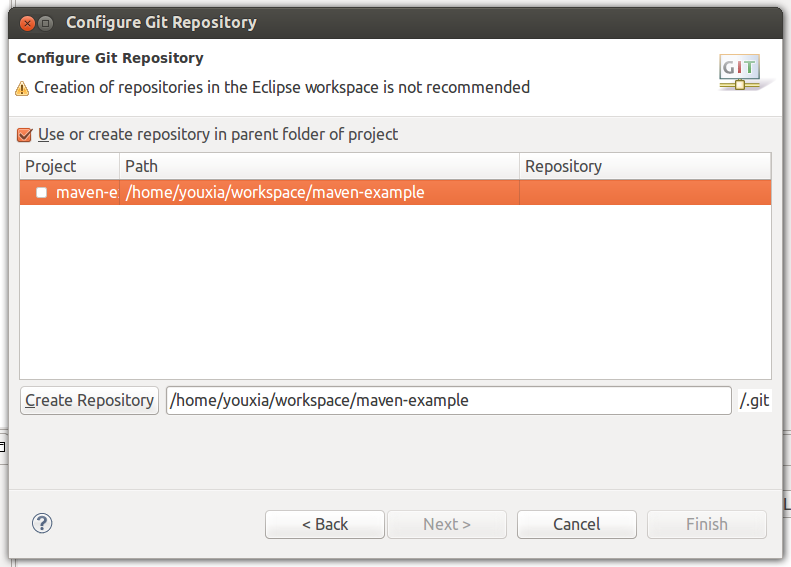The width and height of the screenshot is (791, 567).
Task: Check the maven-example project checkbox
Action: pos(41,192)
